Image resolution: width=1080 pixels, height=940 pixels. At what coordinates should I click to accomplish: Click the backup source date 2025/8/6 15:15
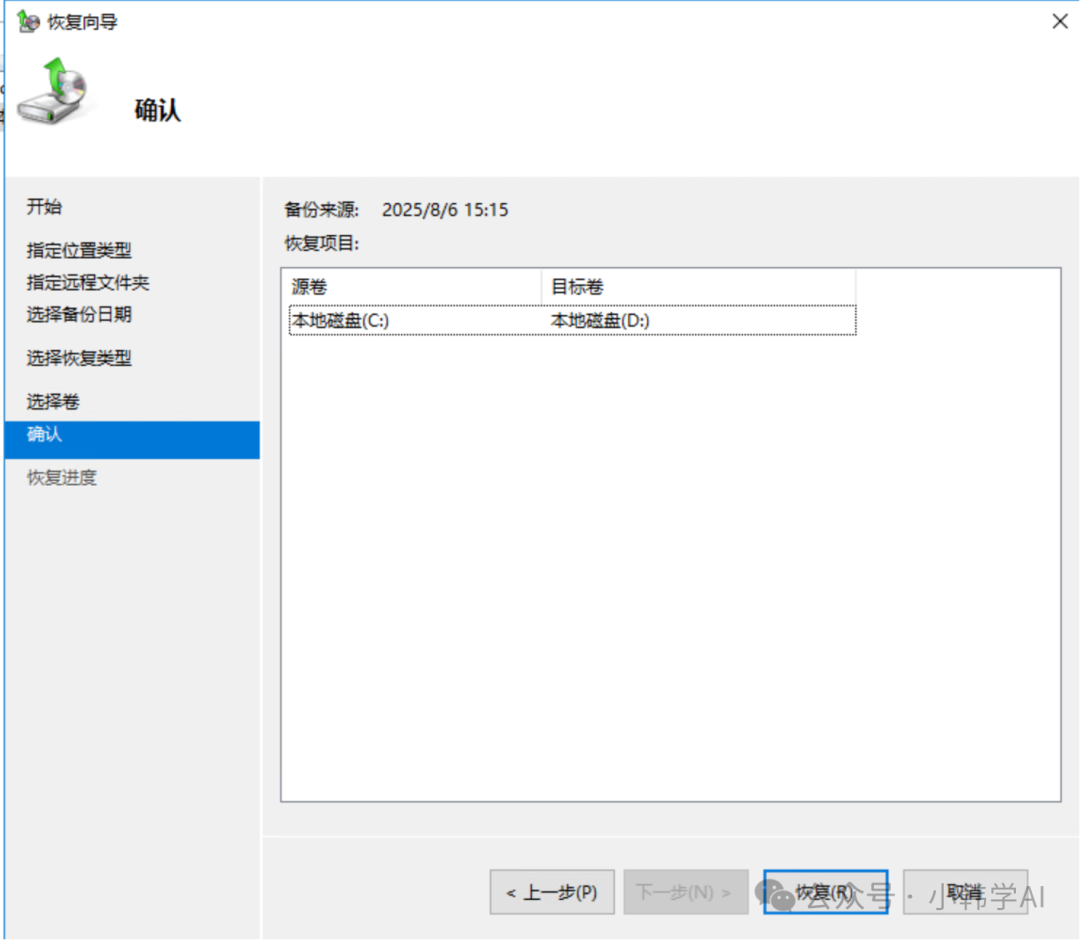pos(445,210)
